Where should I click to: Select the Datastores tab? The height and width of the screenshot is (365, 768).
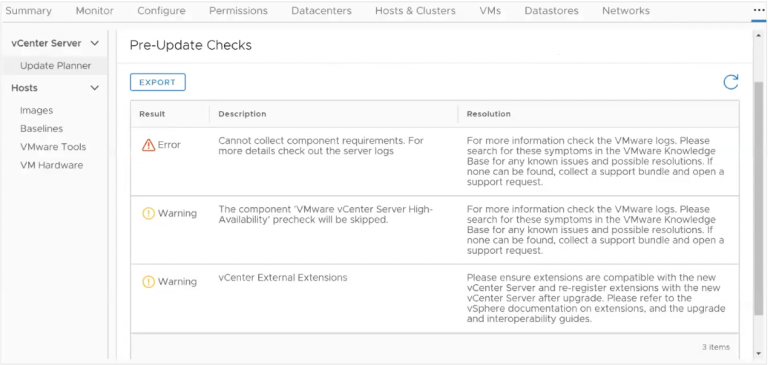(x=552, y=11)
